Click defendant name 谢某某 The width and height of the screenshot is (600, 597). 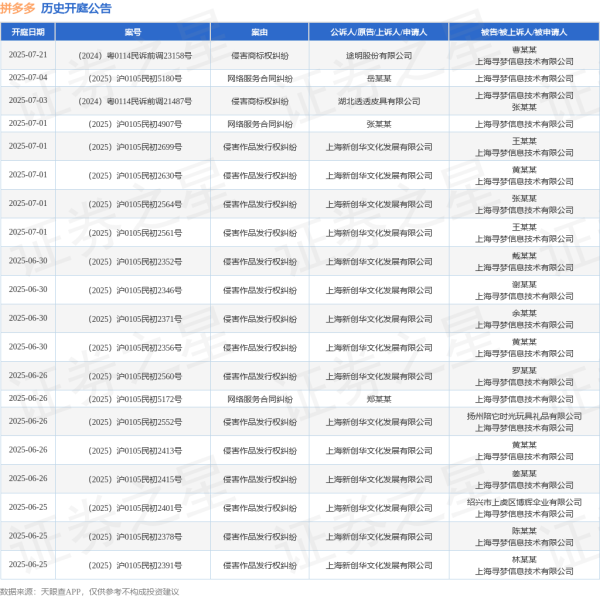(524, 284)
